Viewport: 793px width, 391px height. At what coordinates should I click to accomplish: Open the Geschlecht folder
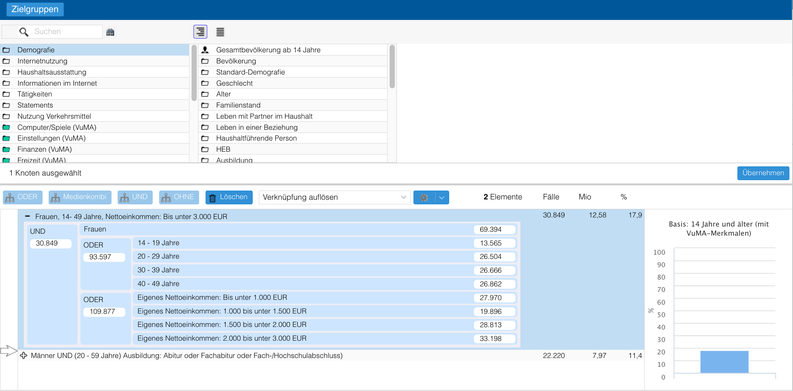293,83
